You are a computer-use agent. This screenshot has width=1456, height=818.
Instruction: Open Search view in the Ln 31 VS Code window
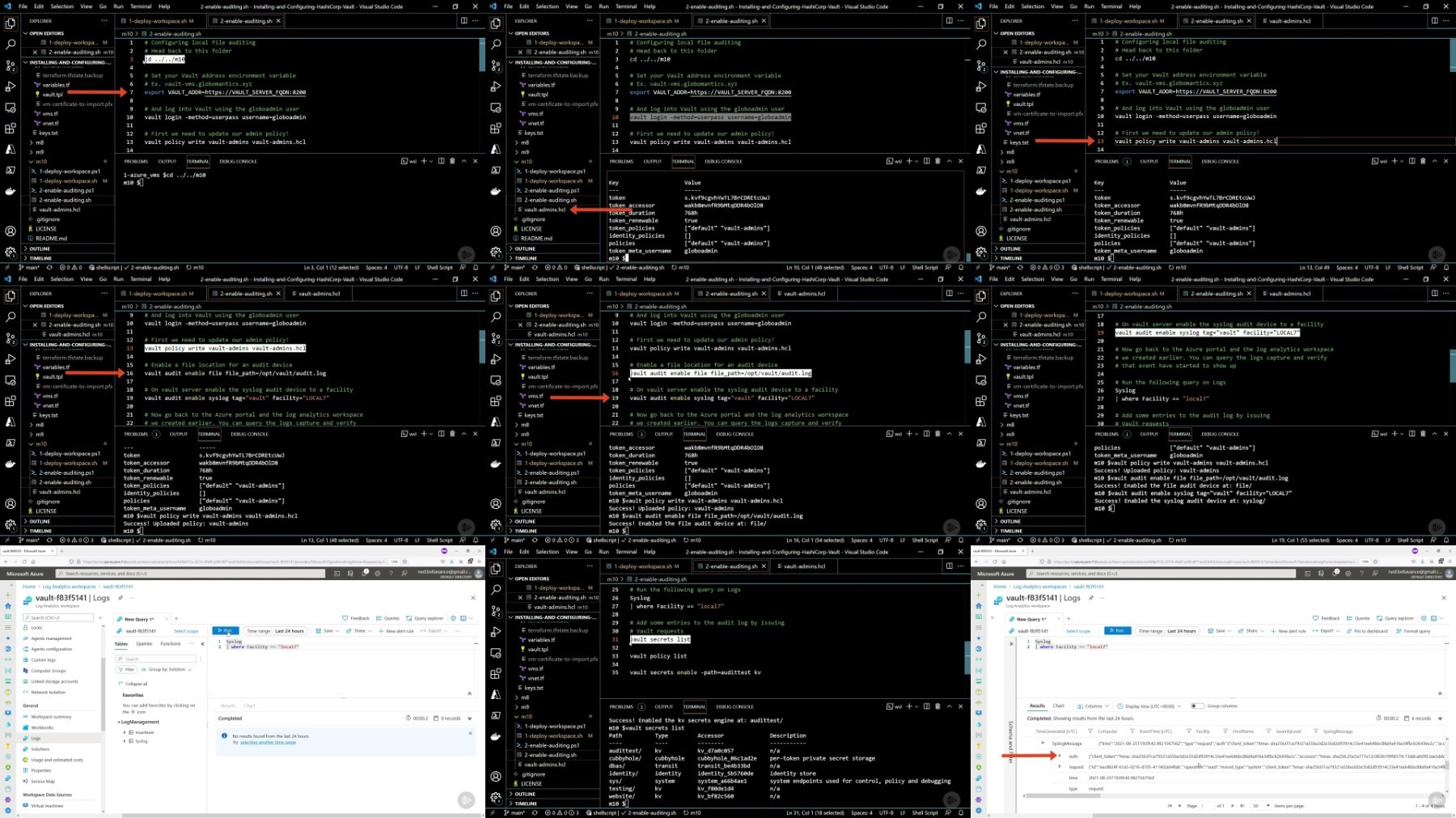496,590
